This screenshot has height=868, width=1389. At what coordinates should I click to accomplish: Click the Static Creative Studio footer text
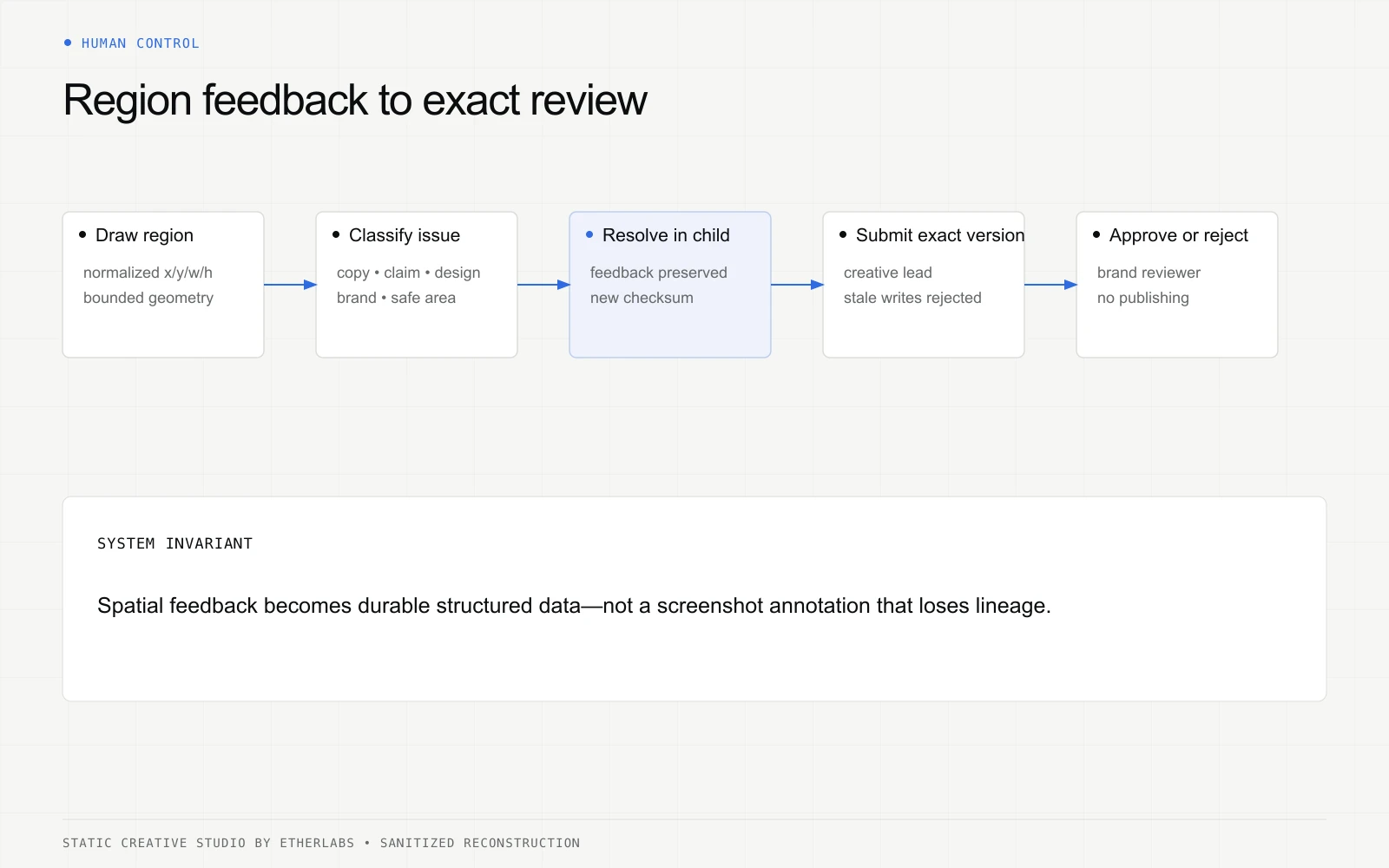coord(321,843)
